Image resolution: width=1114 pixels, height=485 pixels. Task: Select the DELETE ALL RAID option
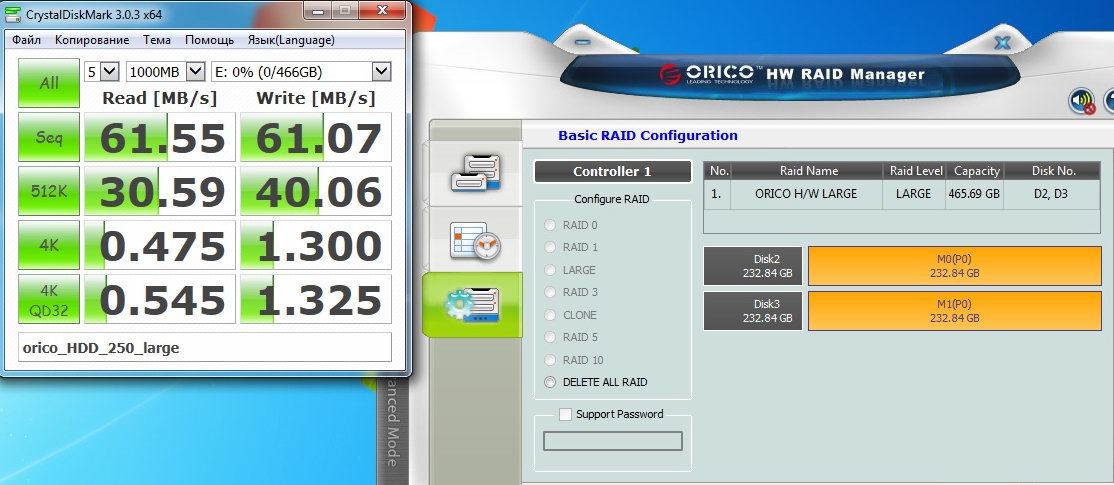click(550, 382)
